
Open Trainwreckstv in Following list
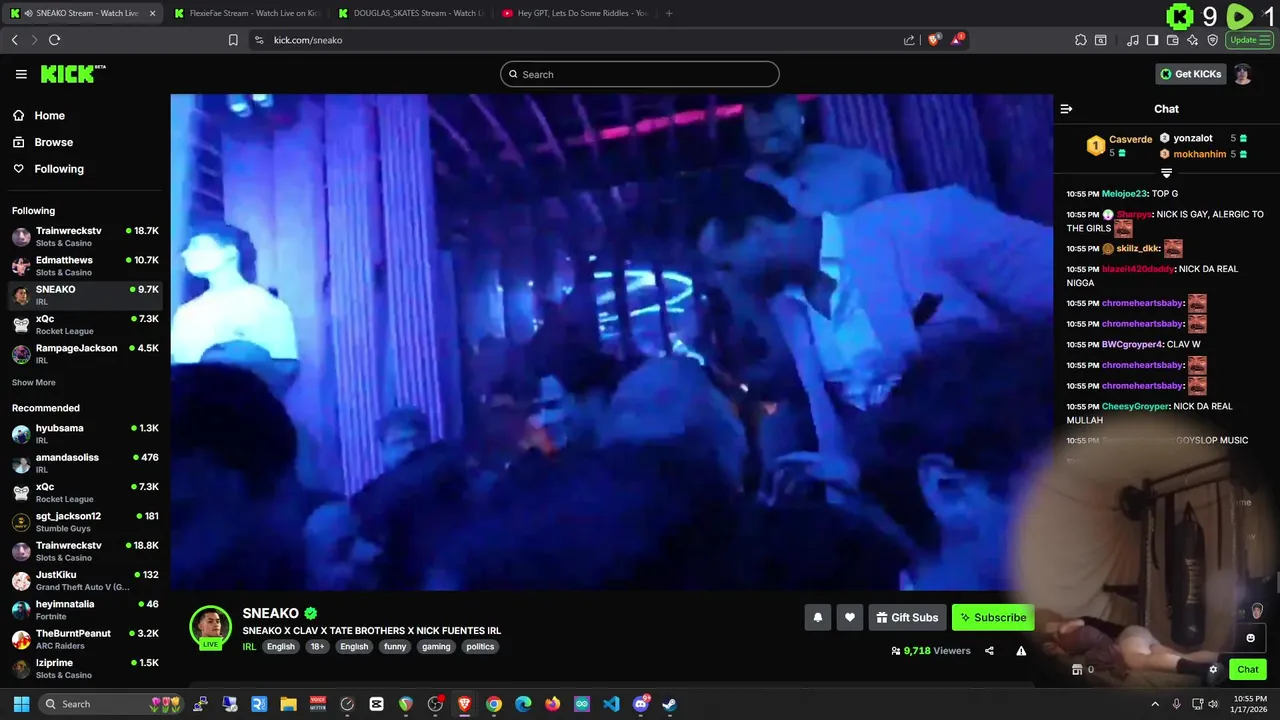tap(85, 237)
